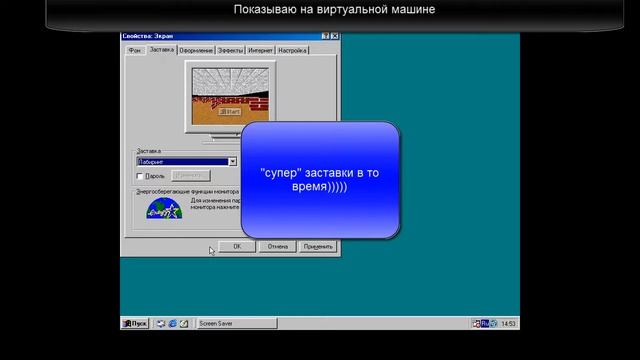
Task: Confirm with the OK button
Action: (237, 247)
